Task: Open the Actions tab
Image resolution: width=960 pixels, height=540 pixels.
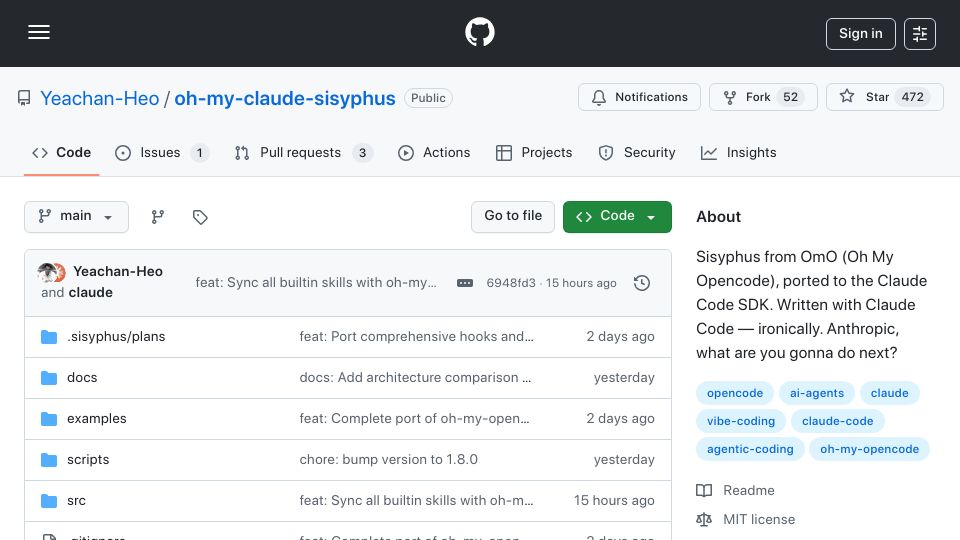Action: [434, 152]
